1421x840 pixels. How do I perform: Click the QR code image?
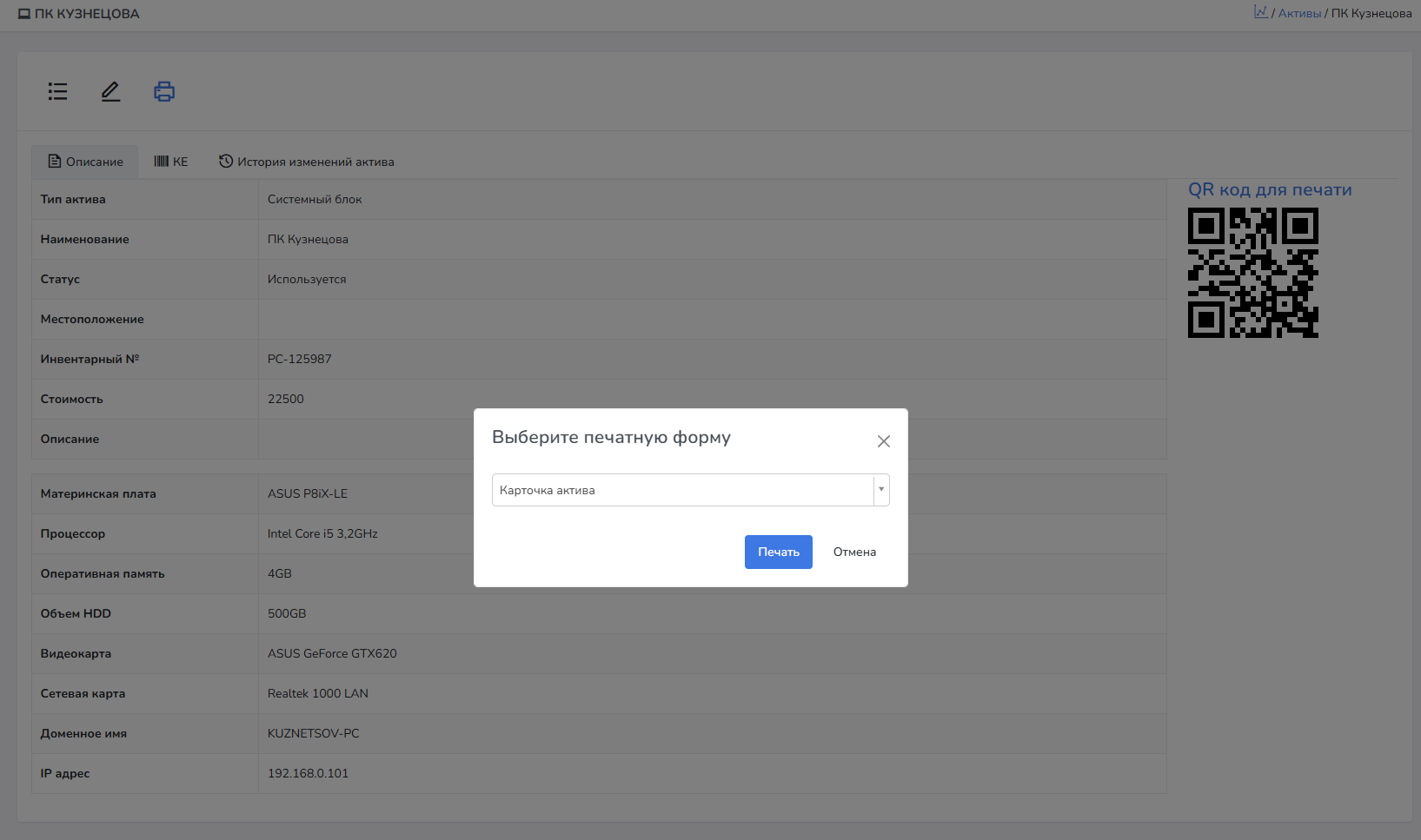click(1252, 273)
